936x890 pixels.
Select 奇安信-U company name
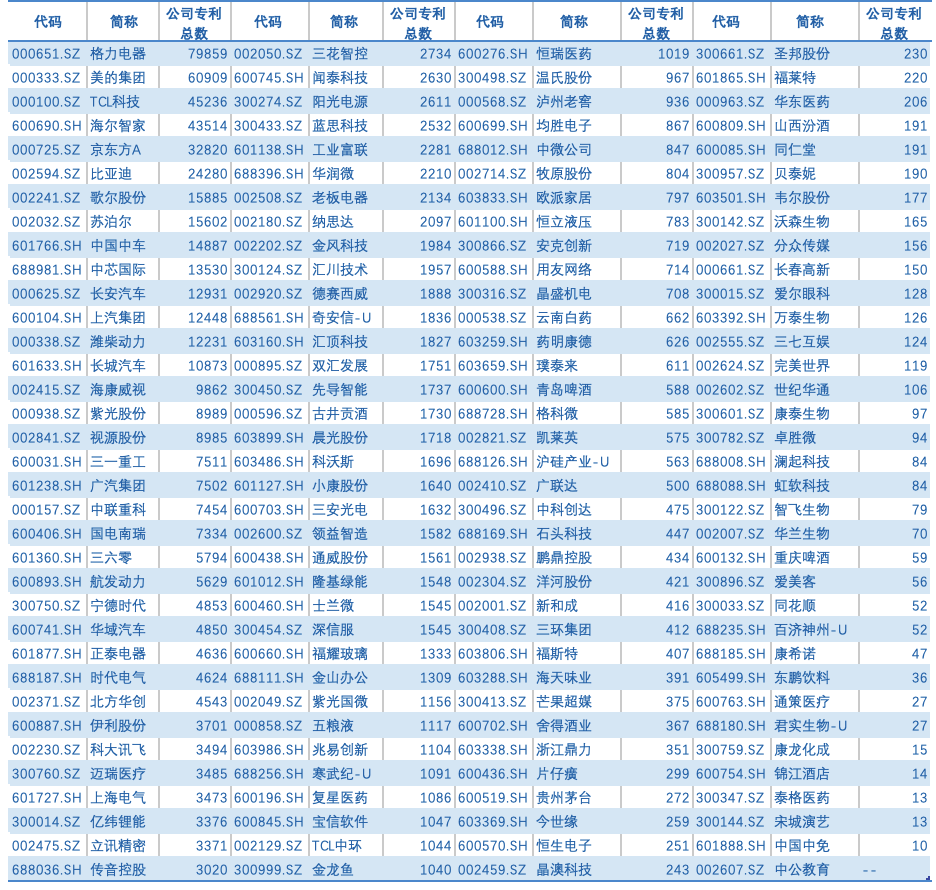(341, 318)
